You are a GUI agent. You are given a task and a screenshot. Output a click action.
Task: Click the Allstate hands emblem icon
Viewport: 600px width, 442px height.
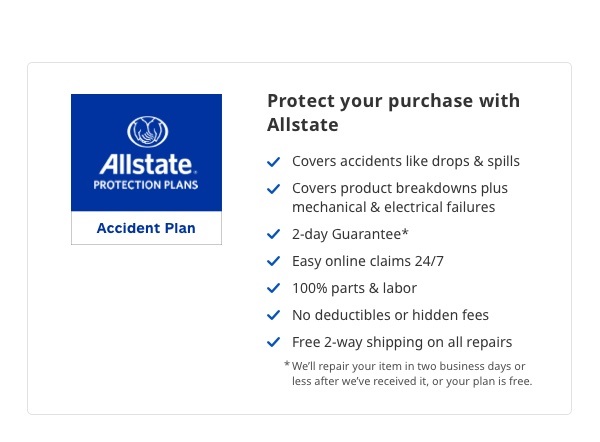[146, 132]
